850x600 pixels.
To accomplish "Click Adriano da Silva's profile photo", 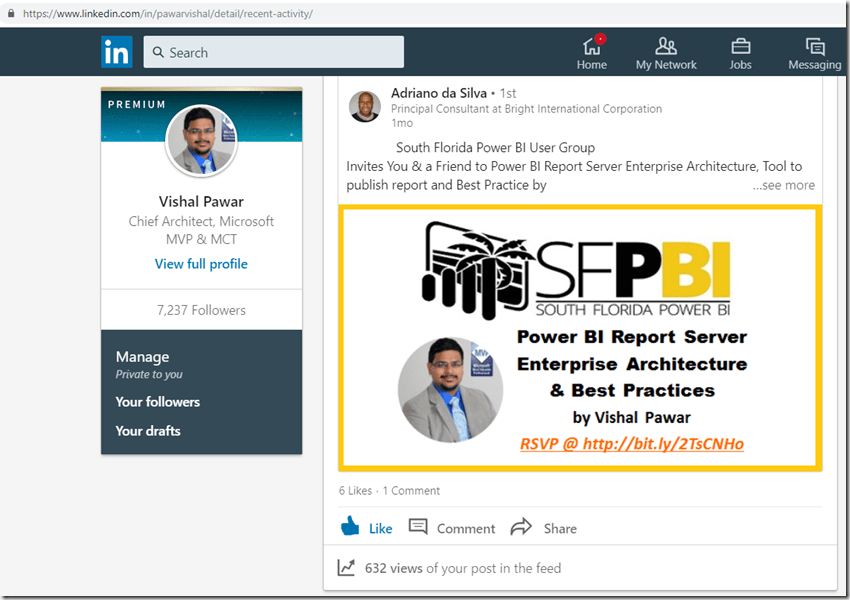I will pyautogui.click(x=365, y=106).
